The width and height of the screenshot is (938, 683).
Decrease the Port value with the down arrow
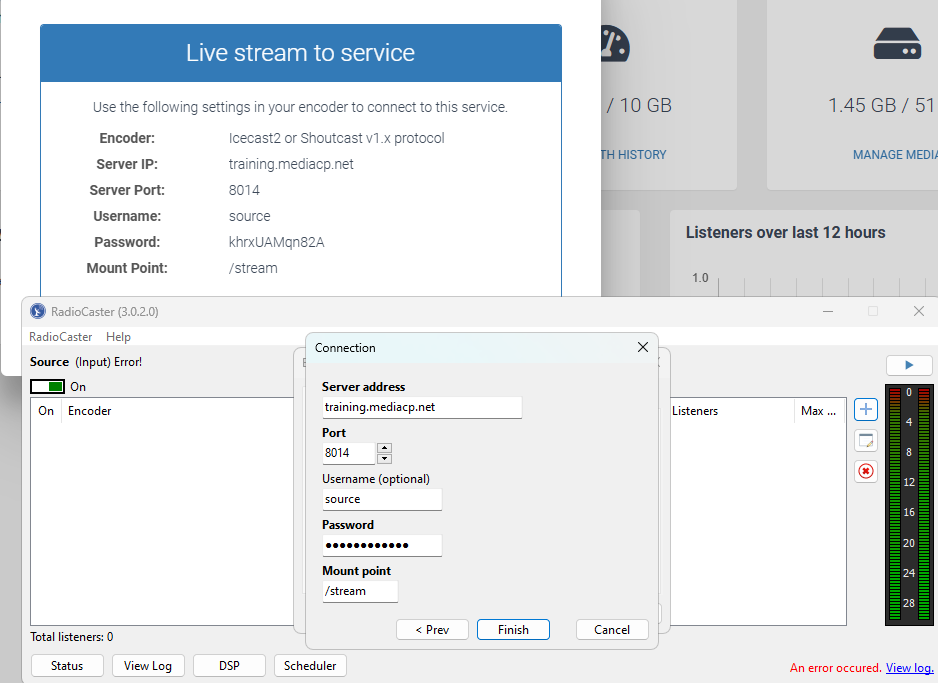[x=385, y=459]
